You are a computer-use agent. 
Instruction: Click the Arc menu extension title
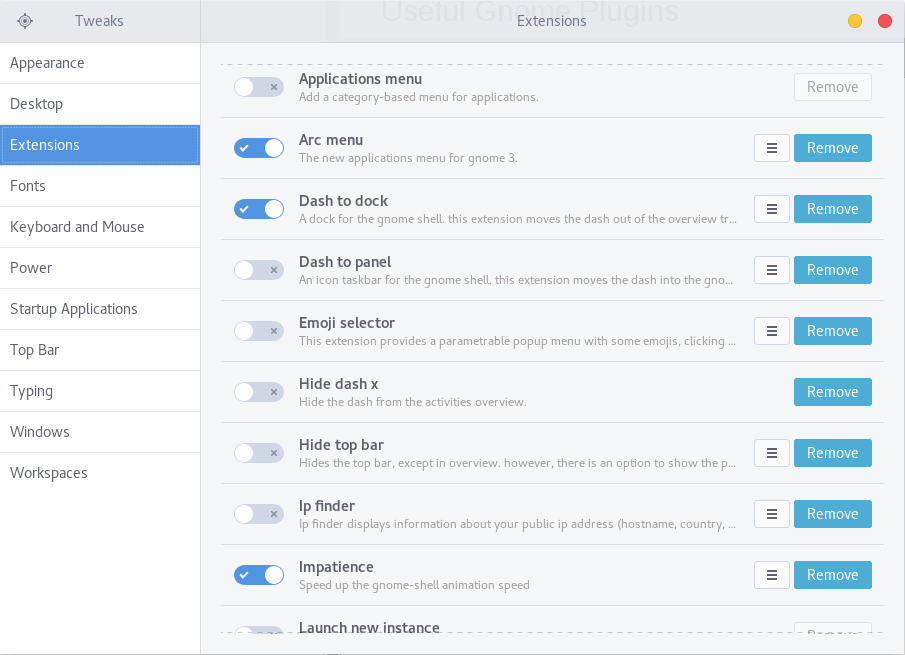pyautogui.click(x=331, y=140)
